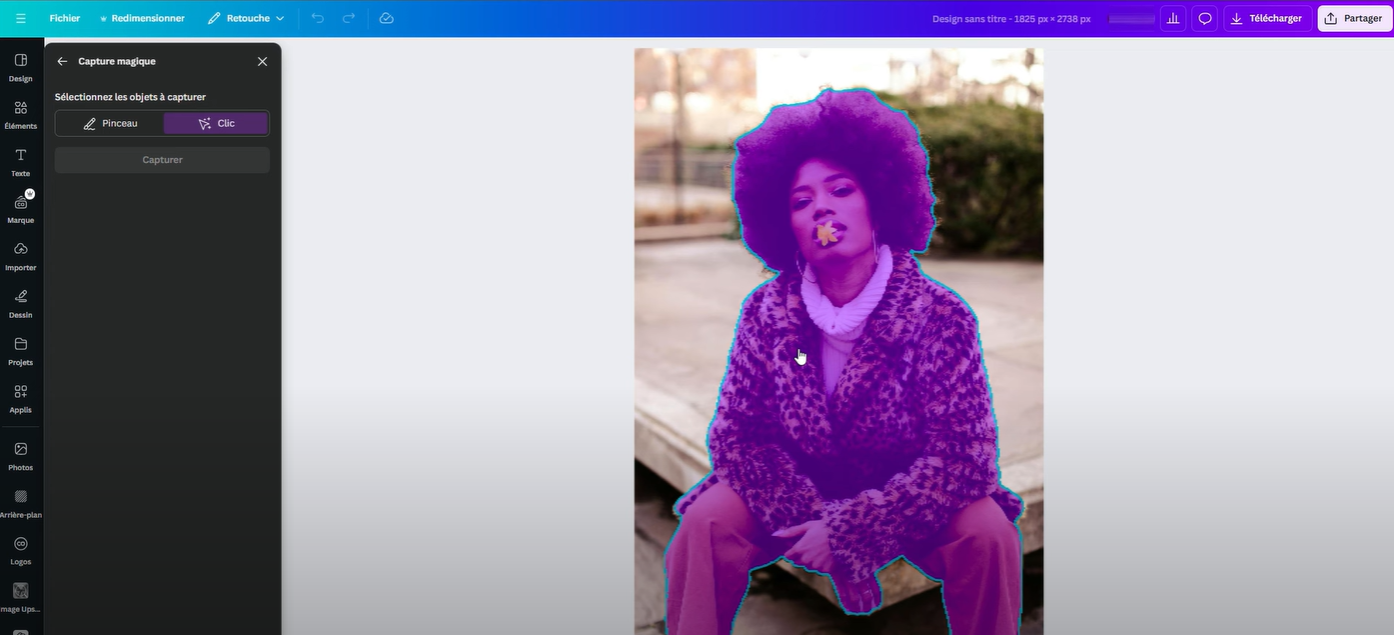Screen dimensions: 1394x635
Task: Expand the Retouche dropdown
Action: click(246, 18)
